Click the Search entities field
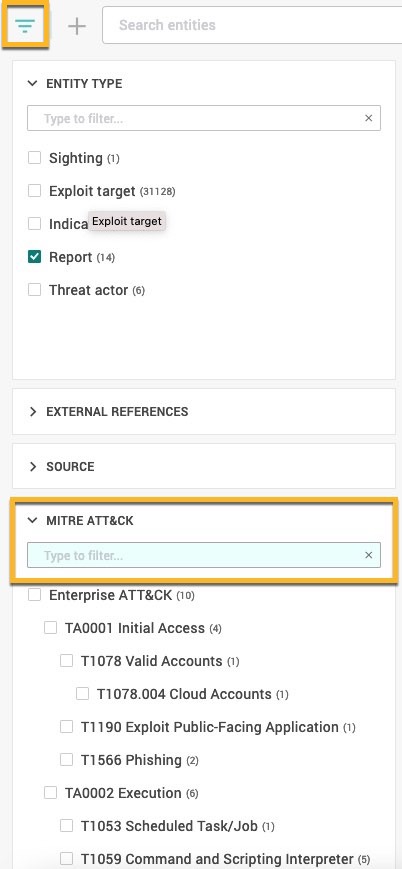402x869 pixels. click(x=252, y=25)
